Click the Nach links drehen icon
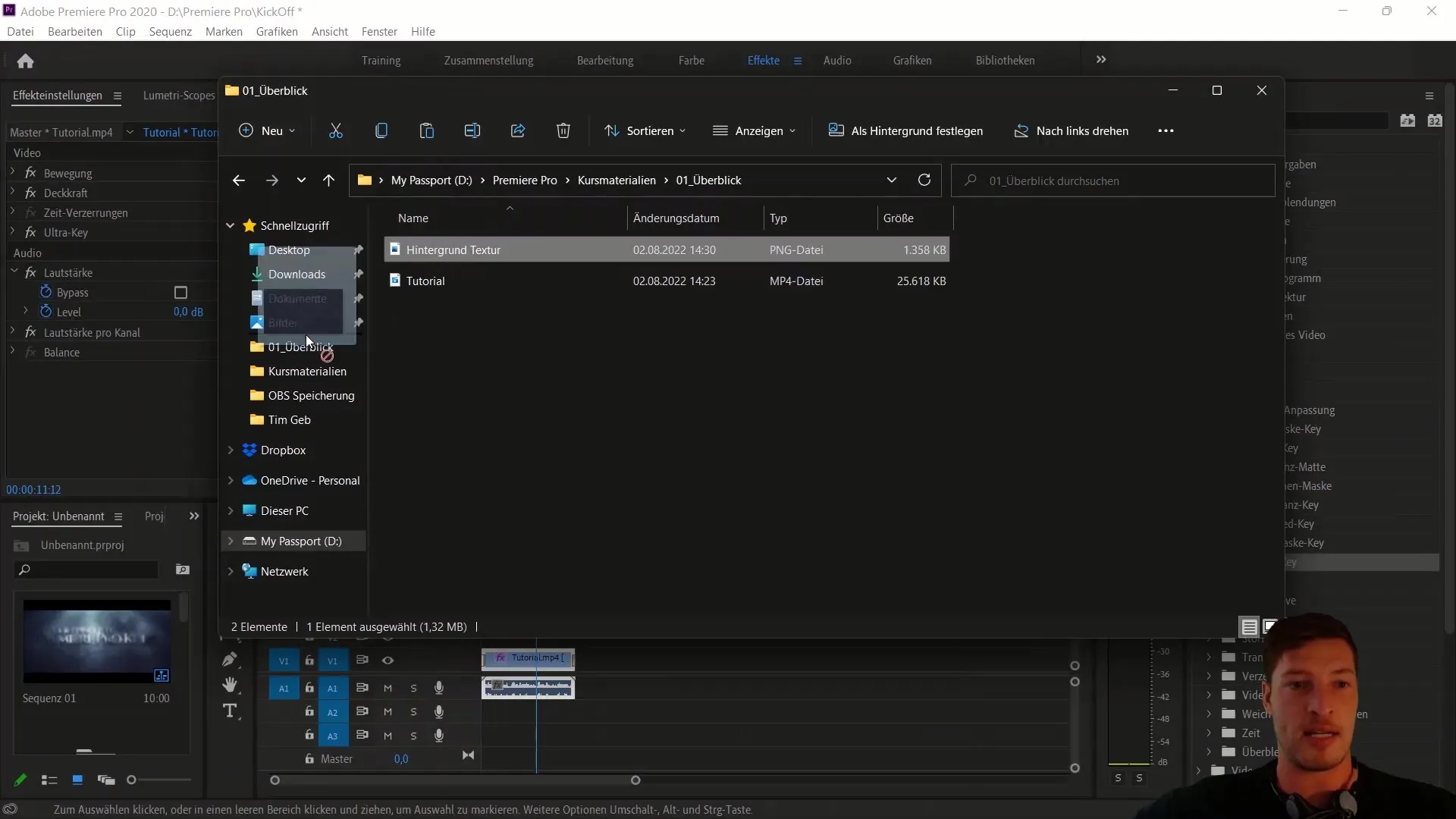 point(1020,130)
